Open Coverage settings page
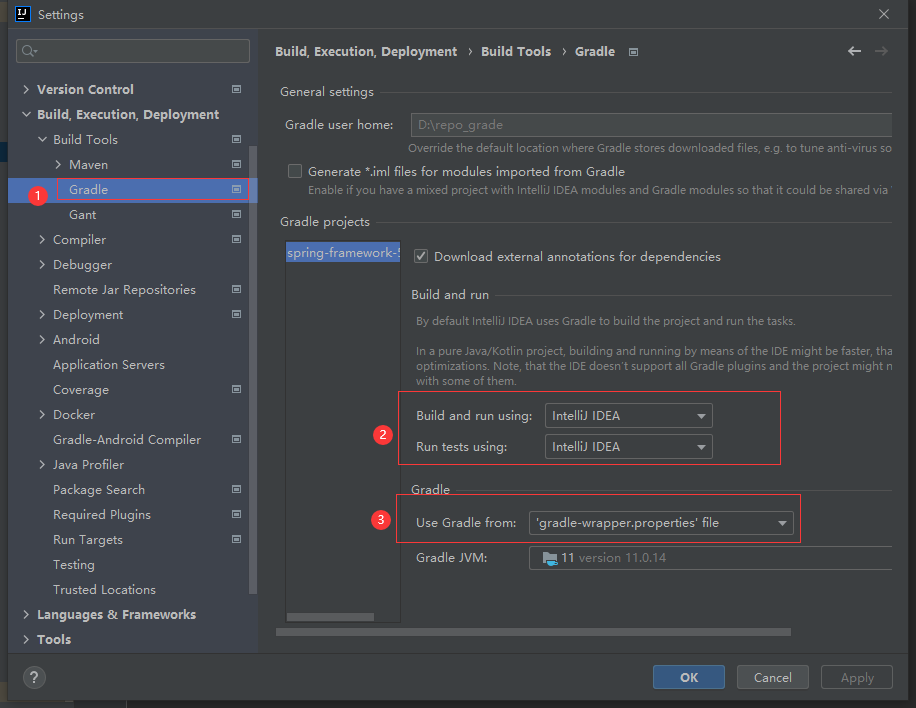This screenshot has width=916, height=708. [81, 390]
